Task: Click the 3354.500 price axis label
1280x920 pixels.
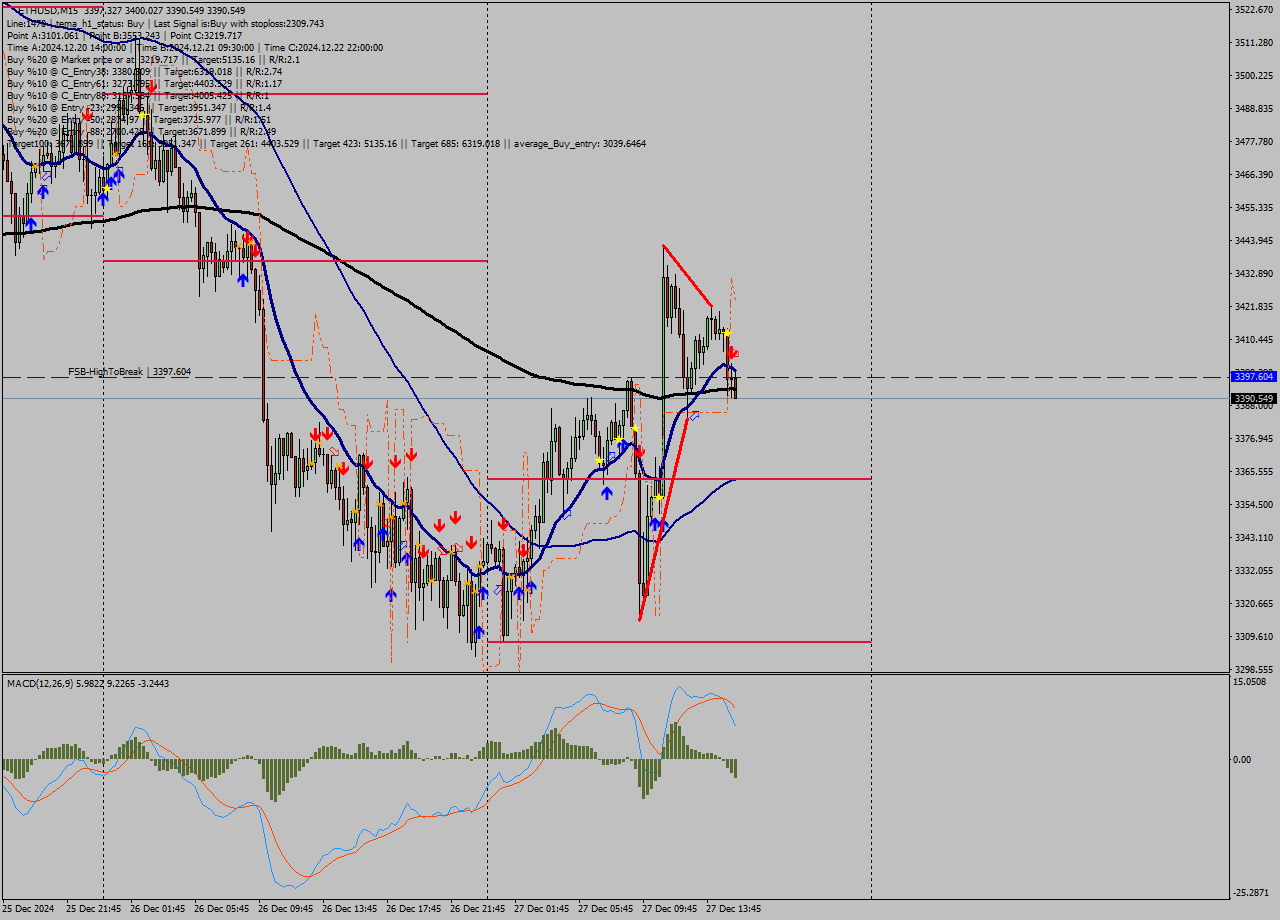Action: click(1254, 504)
